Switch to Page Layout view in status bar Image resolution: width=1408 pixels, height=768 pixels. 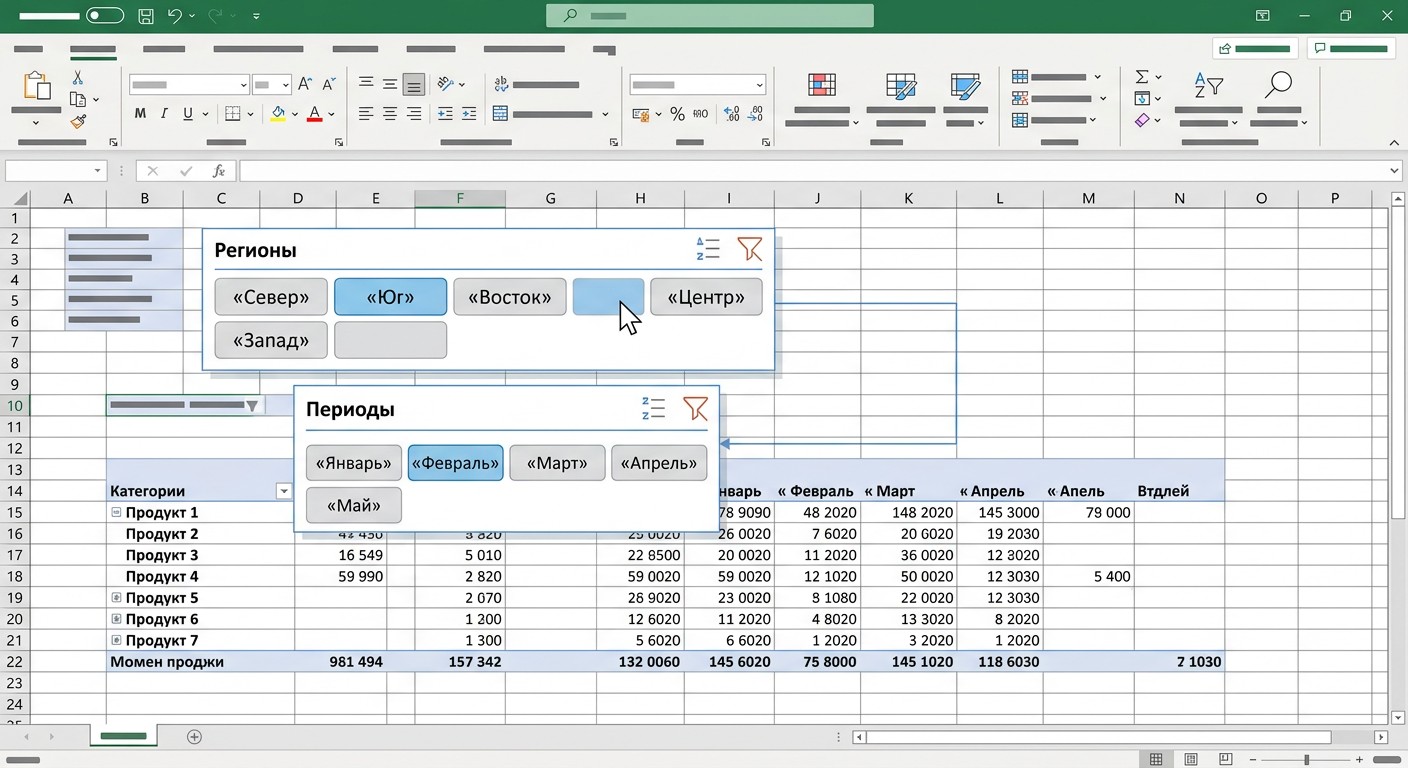pyautogui.click(x=1191, y=760)
